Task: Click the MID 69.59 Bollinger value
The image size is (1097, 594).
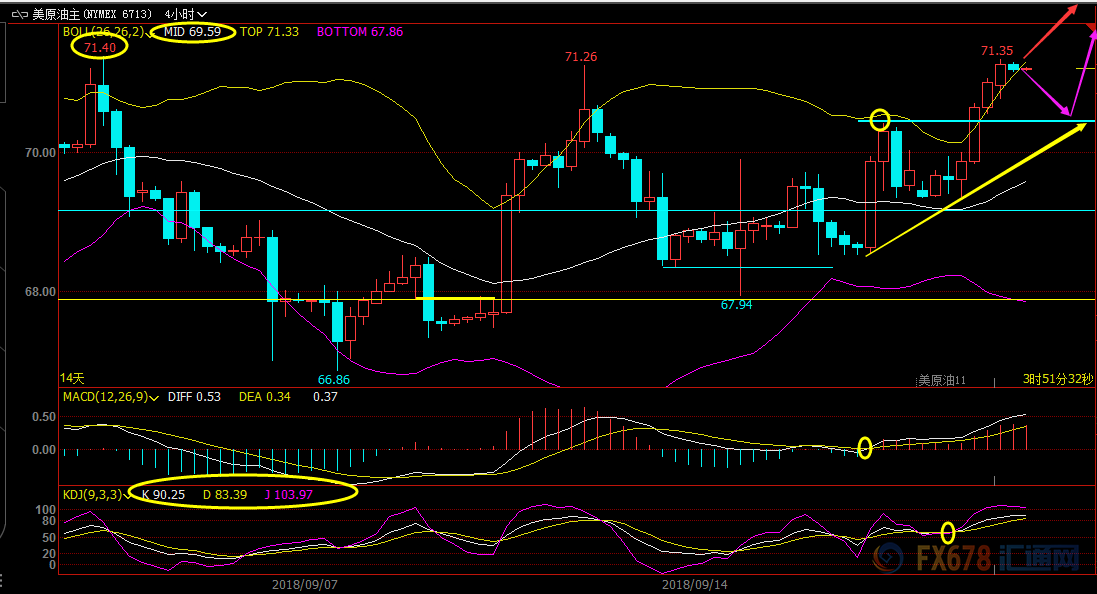Action: pos(192,31)
